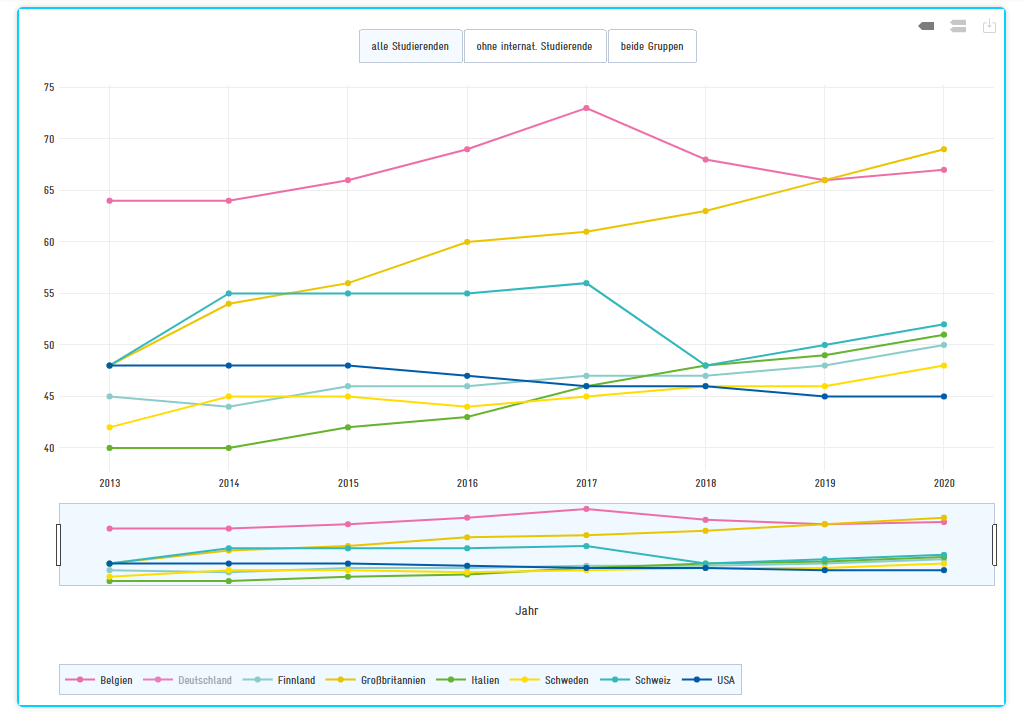Select the 'alle Studierenden' button
1024x721 pixels.
[x=410, y=46]
